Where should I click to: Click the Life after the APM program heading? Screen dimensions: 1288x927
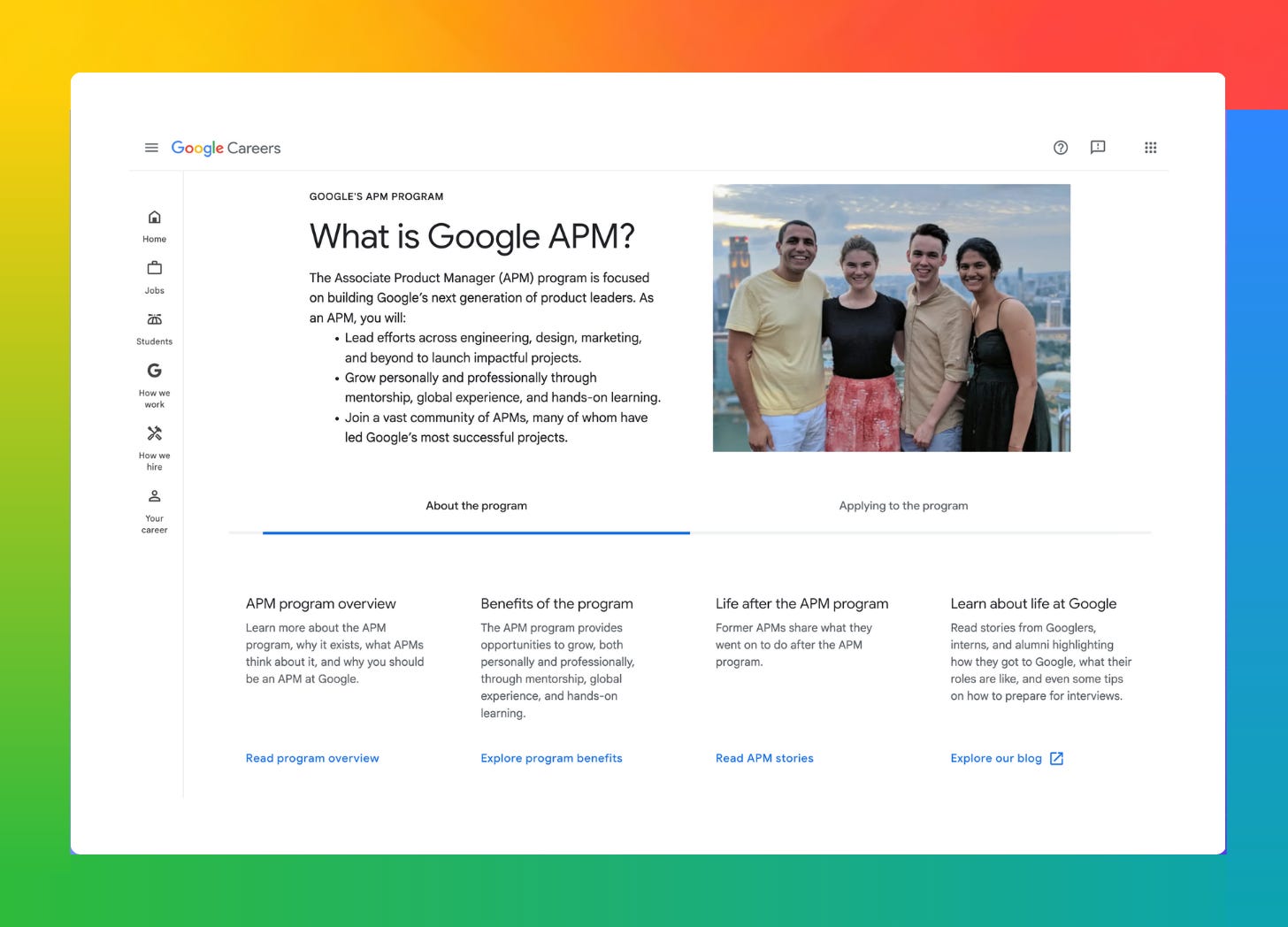coord(801,603)
